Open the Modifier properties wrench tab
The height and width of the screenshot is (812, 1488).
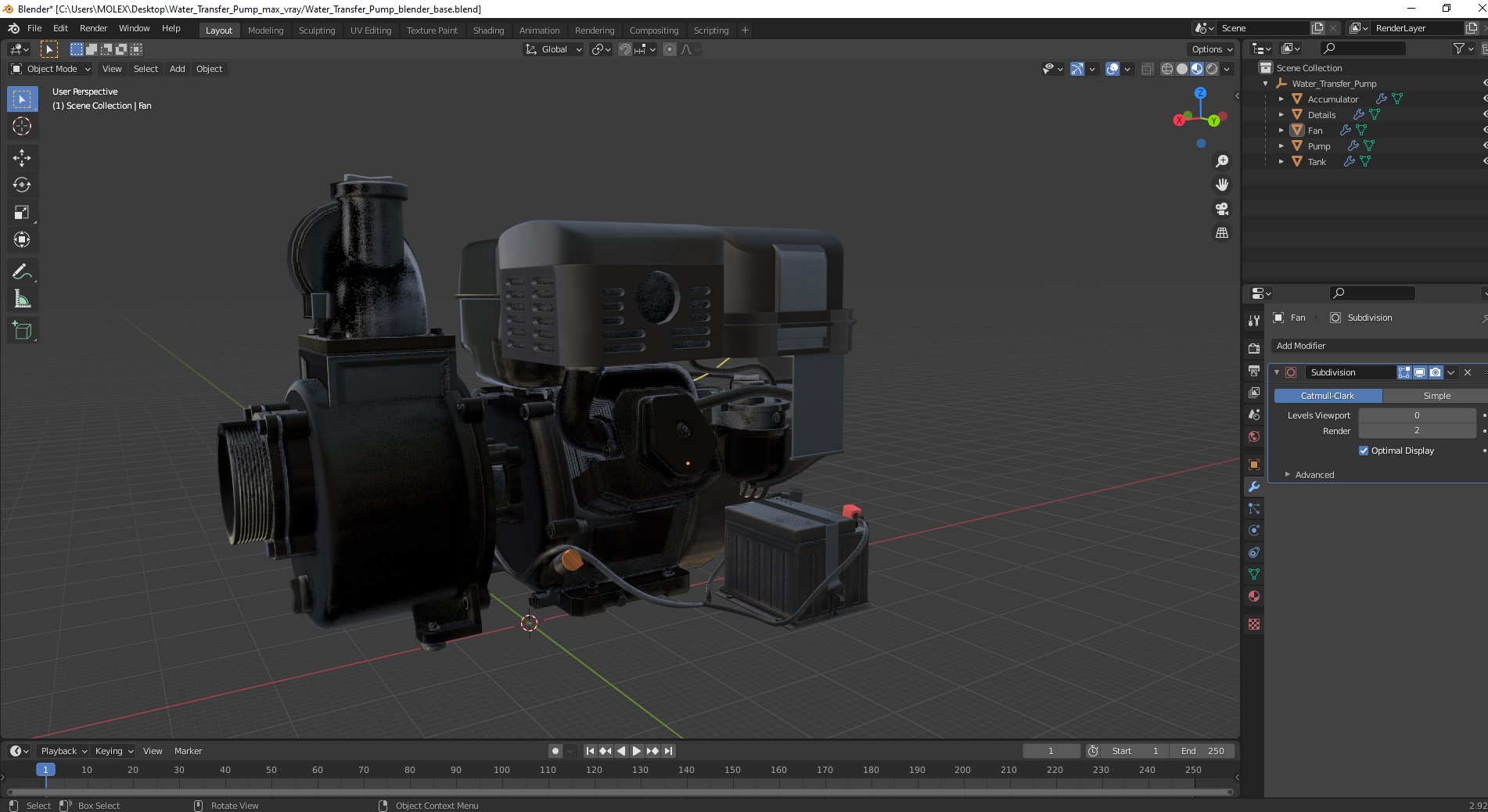click(x=1254, y=487)
